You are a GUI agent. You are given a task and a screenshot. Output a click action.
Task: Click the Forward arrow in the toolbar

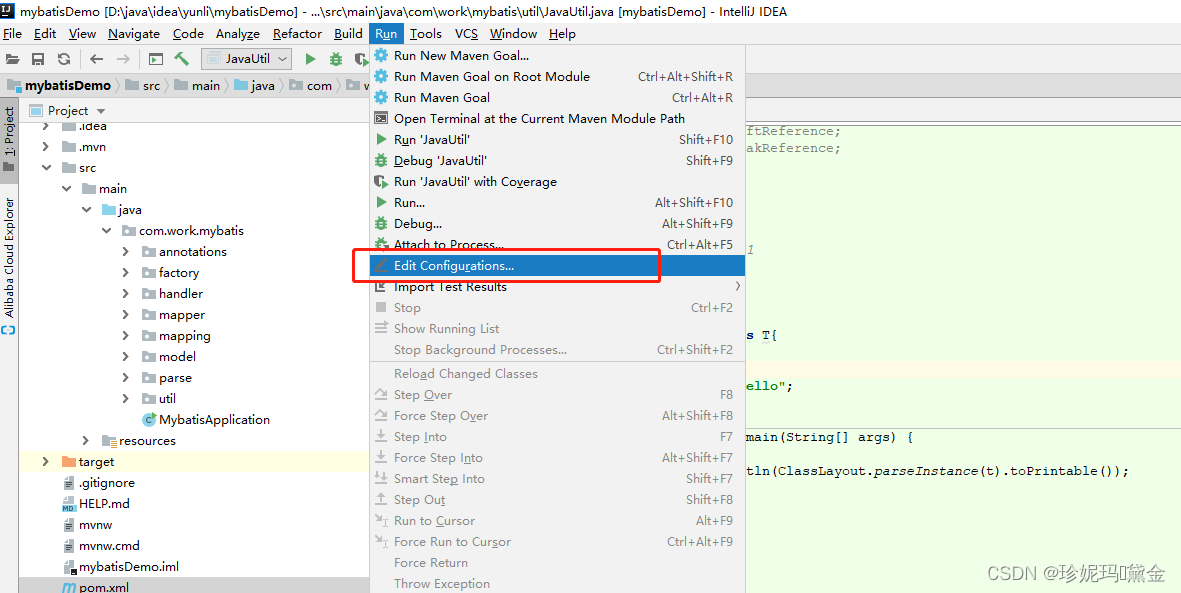pyautogui.click(x=123, y=59)
